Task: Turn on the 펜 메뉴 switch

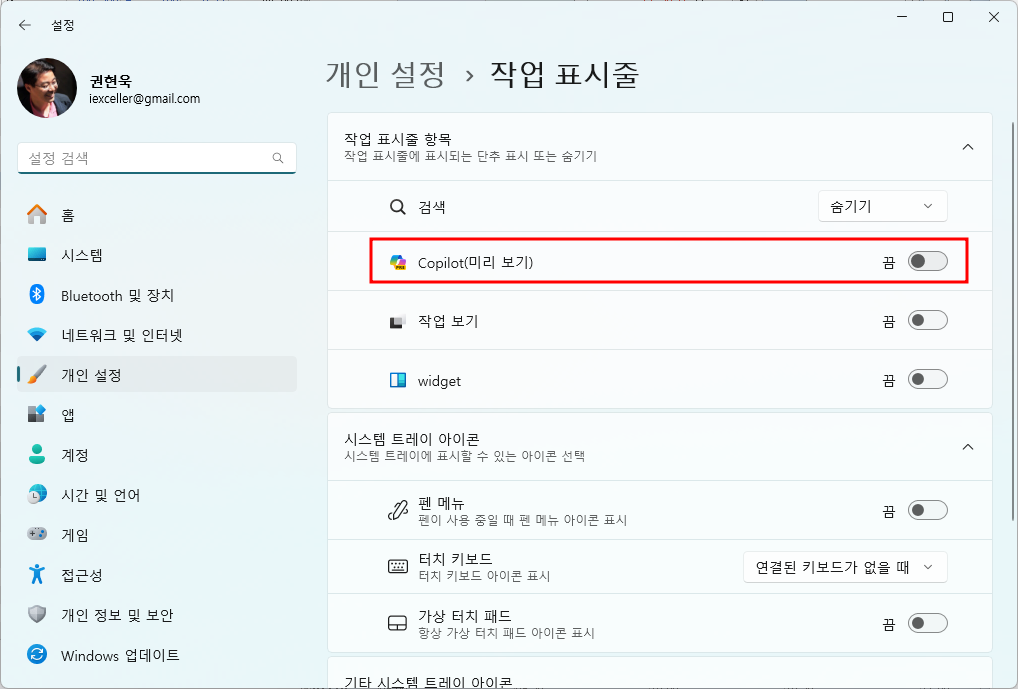Action: tap(927, 510)
